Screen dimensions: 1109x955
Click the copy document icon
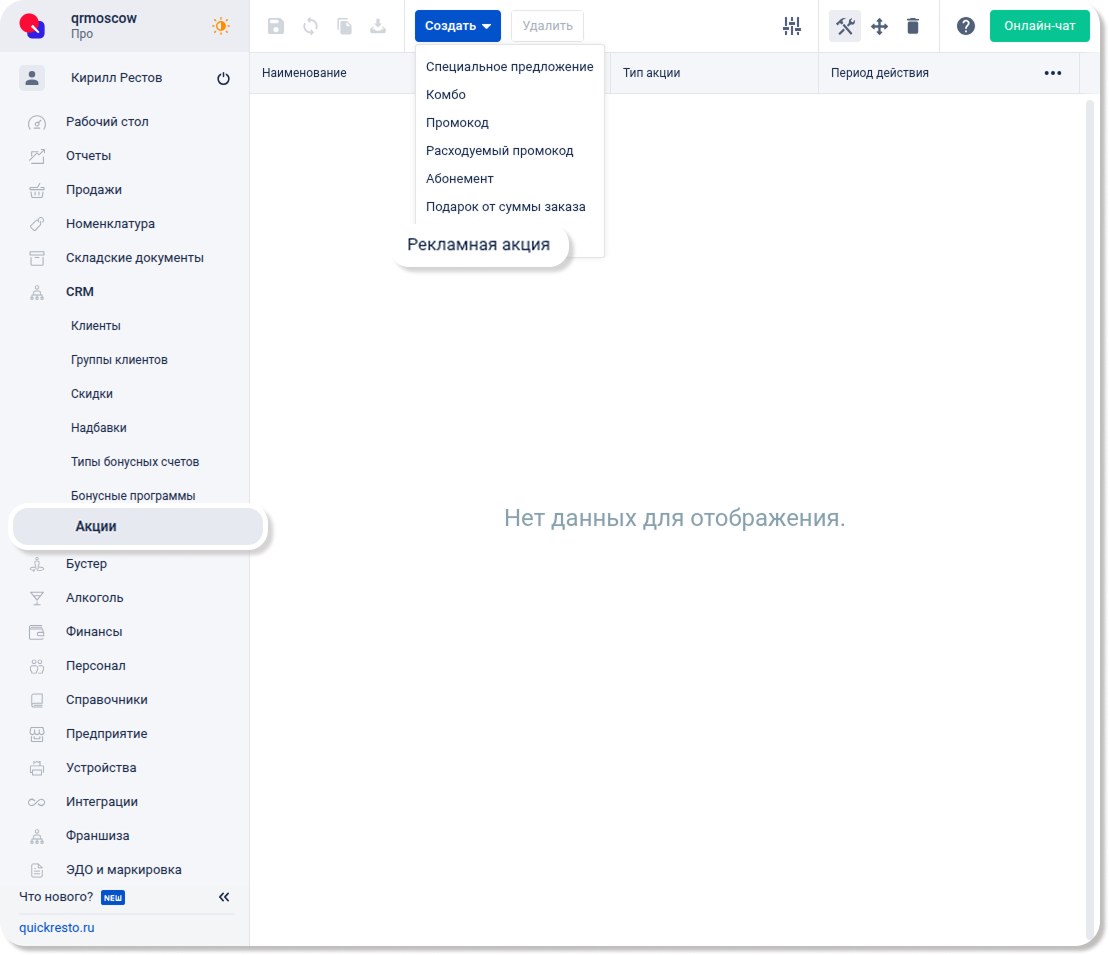344,27
